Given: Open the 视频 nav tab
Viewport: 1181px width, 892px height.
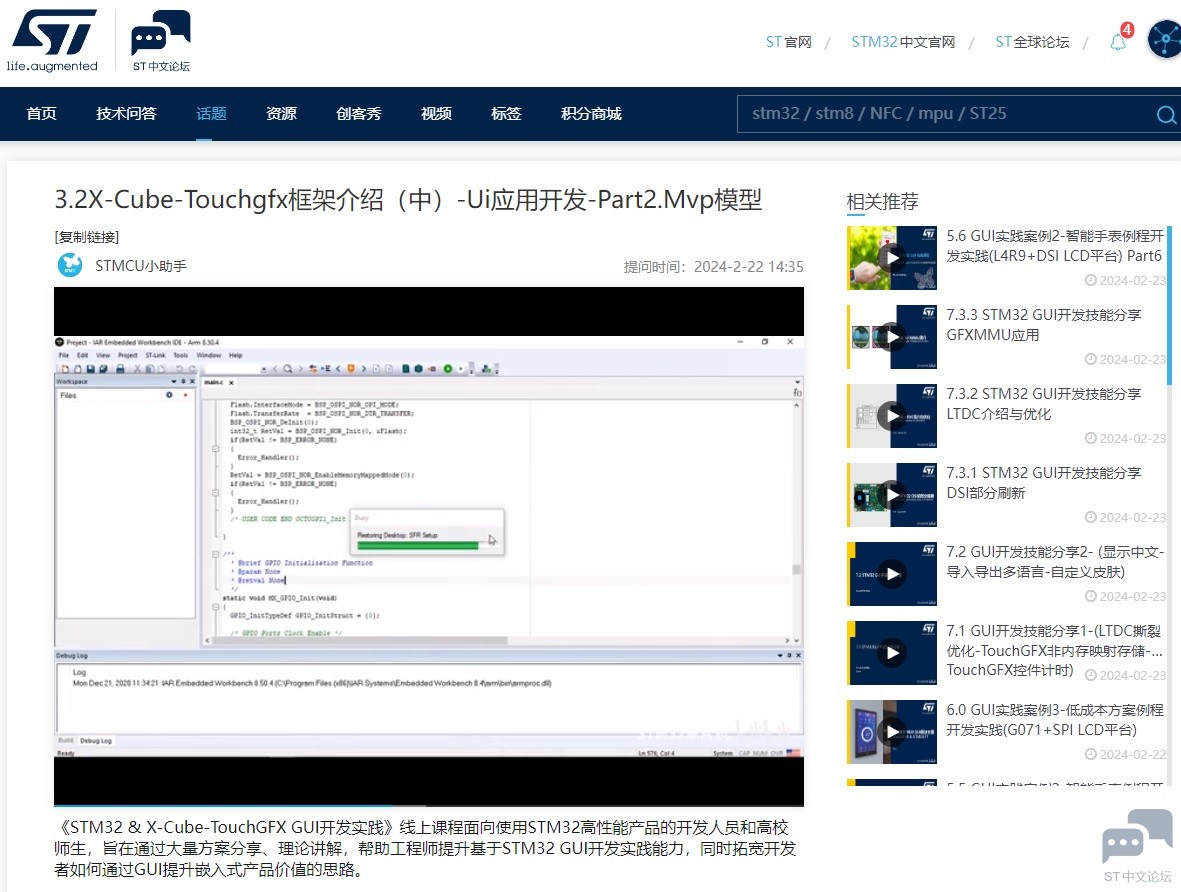Looking at the screenshot, I should pyautogui.click(x=436, y=114).
